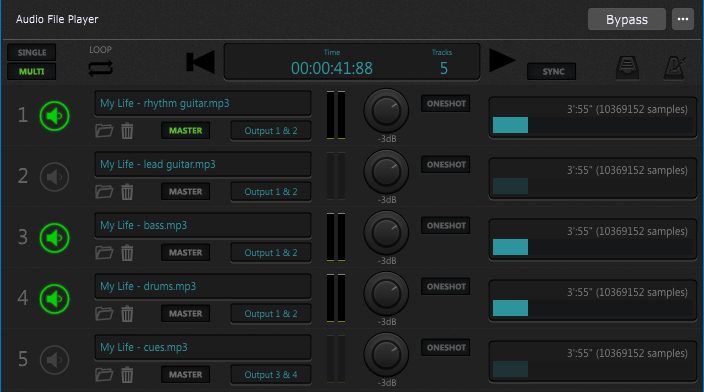Enable ONESHOT for track 1
The image size is (704, 392).
pyautogui.click(x=446, y=103)
